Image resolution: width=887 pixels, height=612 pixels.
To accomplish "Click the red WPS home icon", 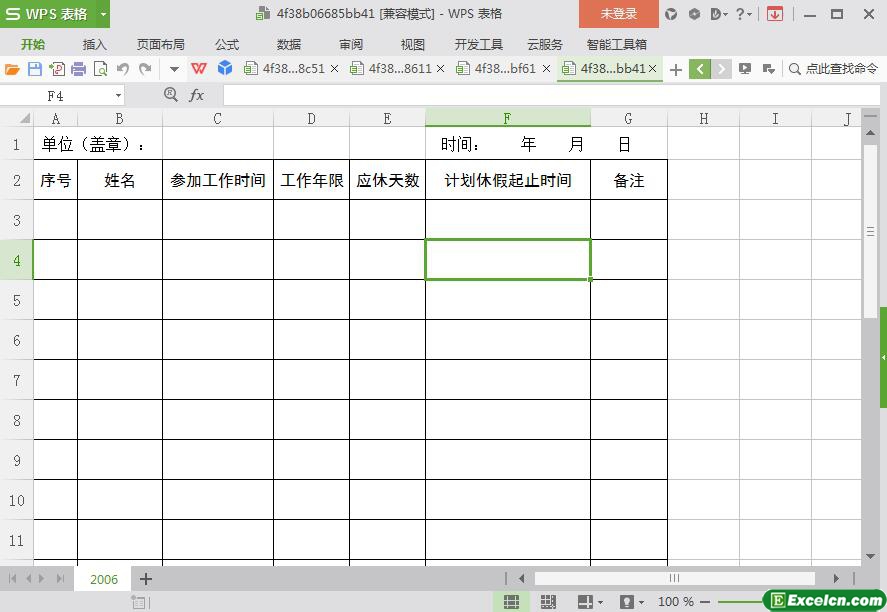I will pos(199,69).
